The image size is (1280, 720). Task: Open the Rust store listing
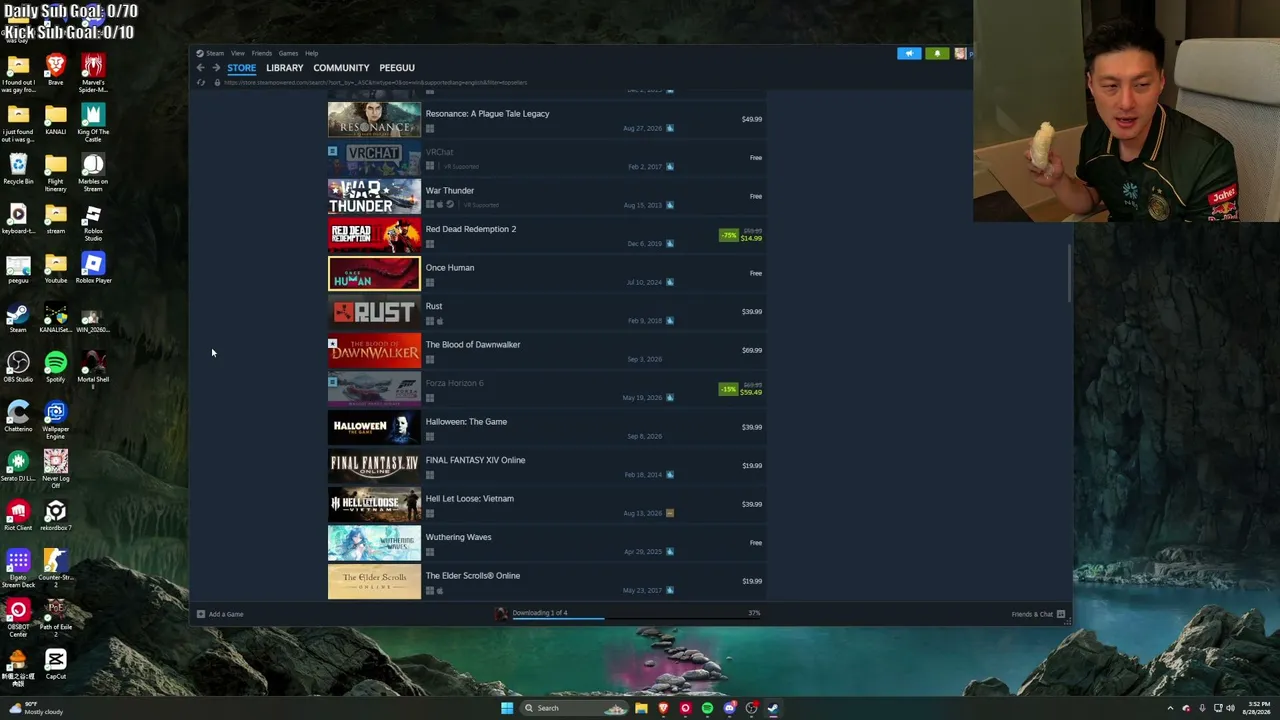click(547, 312)
